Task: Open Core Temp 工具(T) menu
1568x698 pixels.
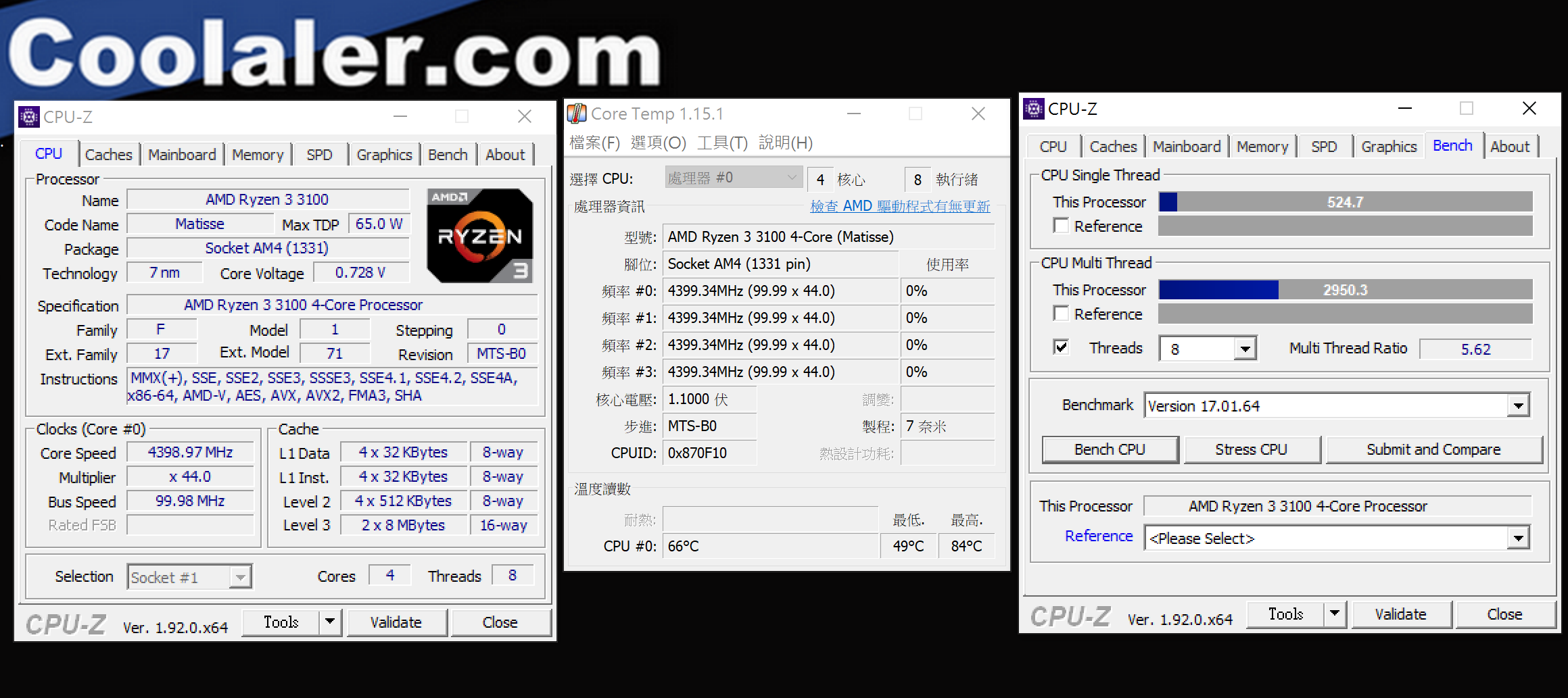Action: click(722, 143)
